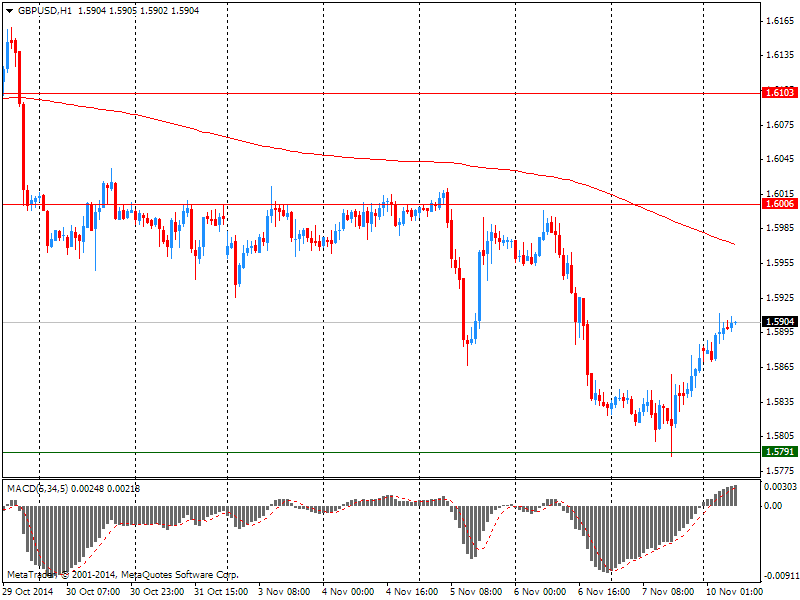
Task: Click the 4 Nov 16:00 time label
Action: [412, 591]
